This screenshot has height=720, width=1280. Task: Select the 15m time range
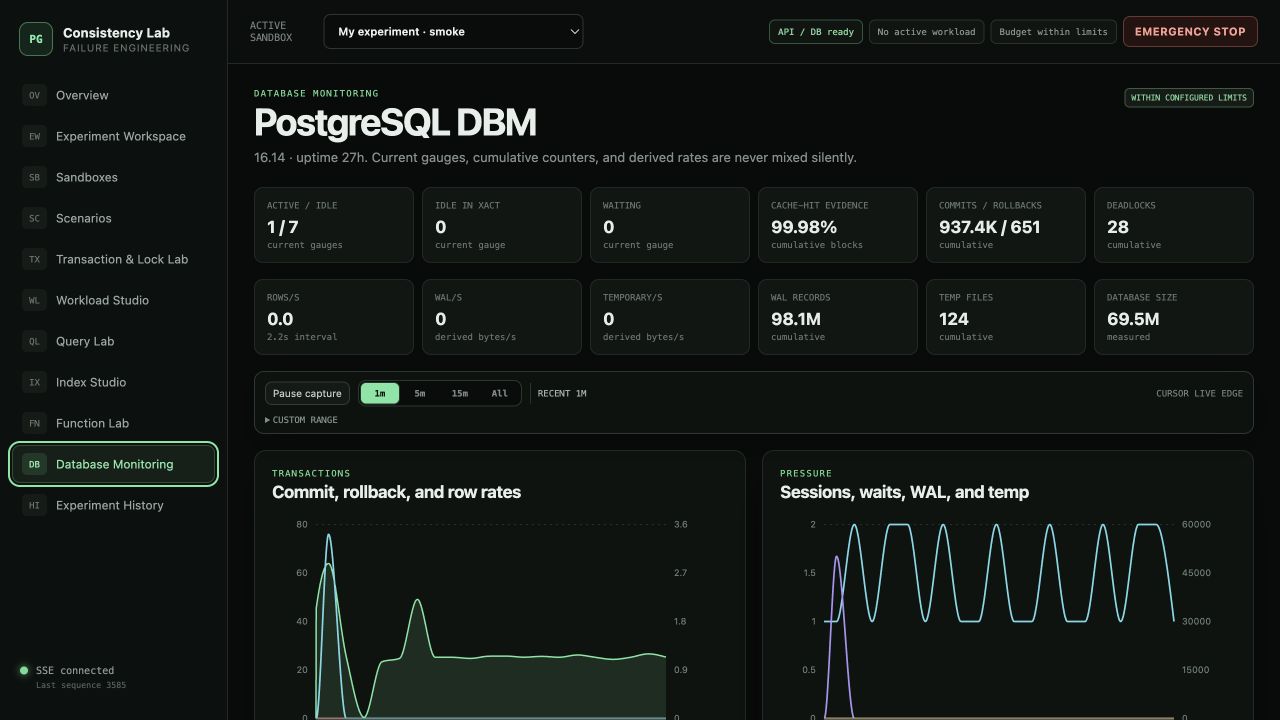point(460,393)
